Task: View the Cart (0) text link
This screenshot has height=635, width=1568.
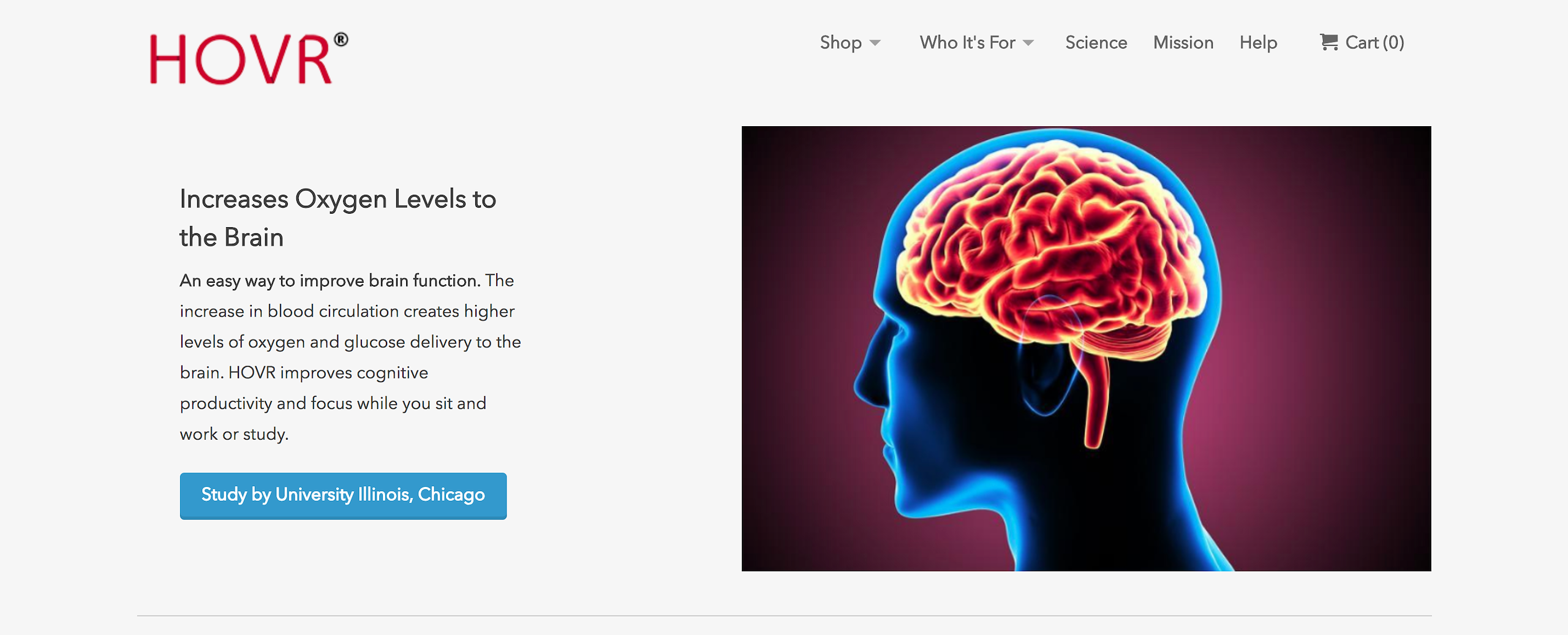Action: pos(1375,42)
